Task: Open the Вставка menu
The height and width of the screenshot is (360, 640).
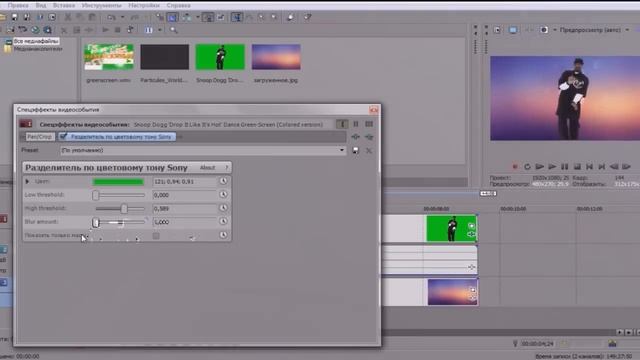Action: tap(64, 5)
